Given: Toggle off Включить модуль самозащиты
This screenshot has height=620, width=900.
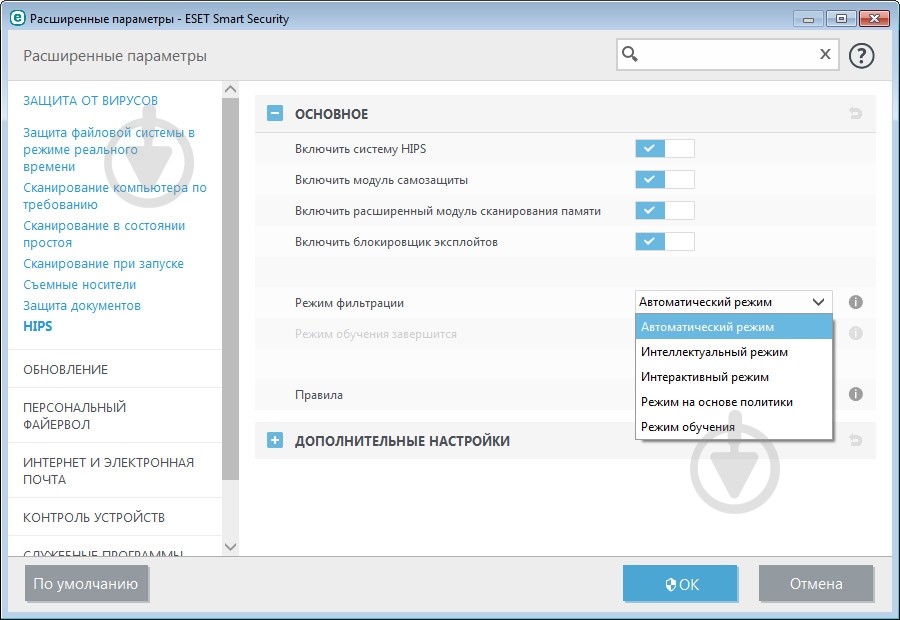Looking at the screenshot, I should pos(666,179).
